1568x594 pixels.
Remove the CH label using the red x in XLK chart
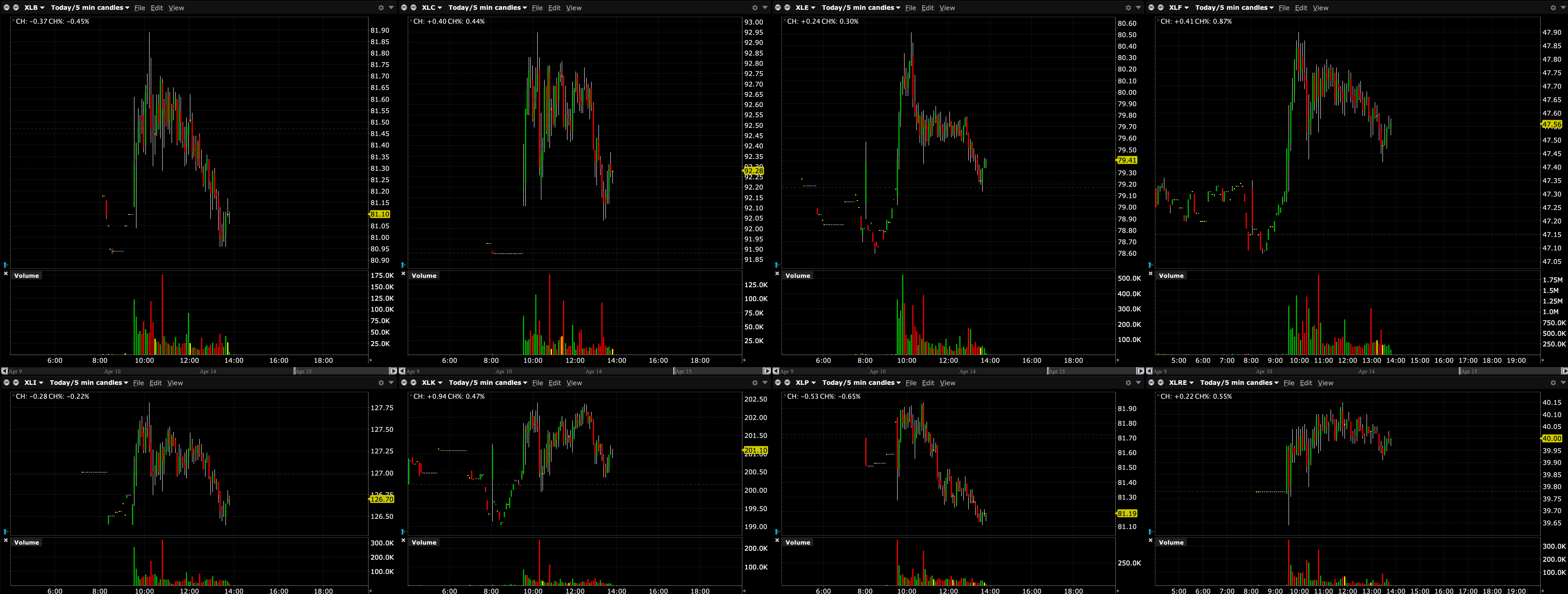click(411, 395)
